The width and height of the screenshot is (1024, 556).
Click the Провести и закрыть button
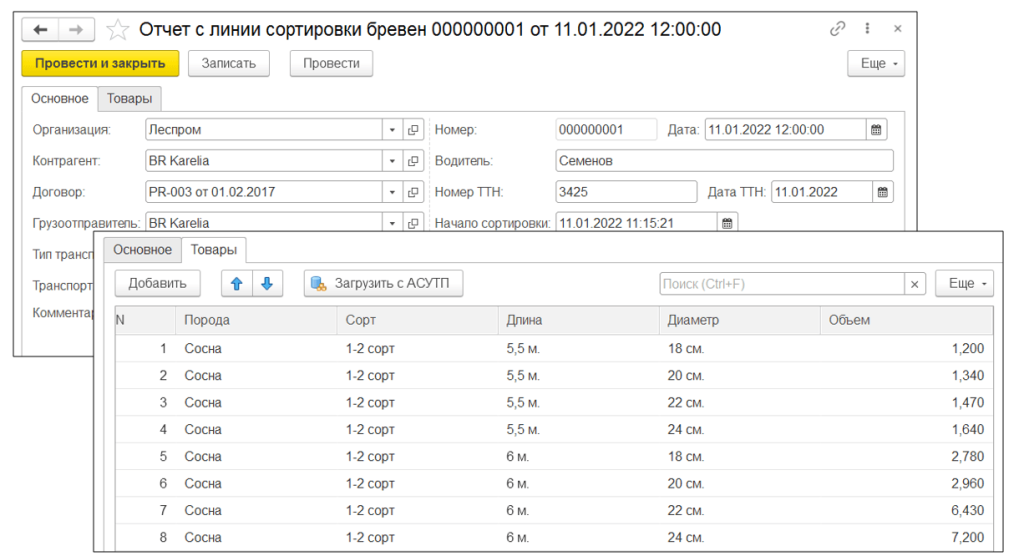tap(100, 63)
